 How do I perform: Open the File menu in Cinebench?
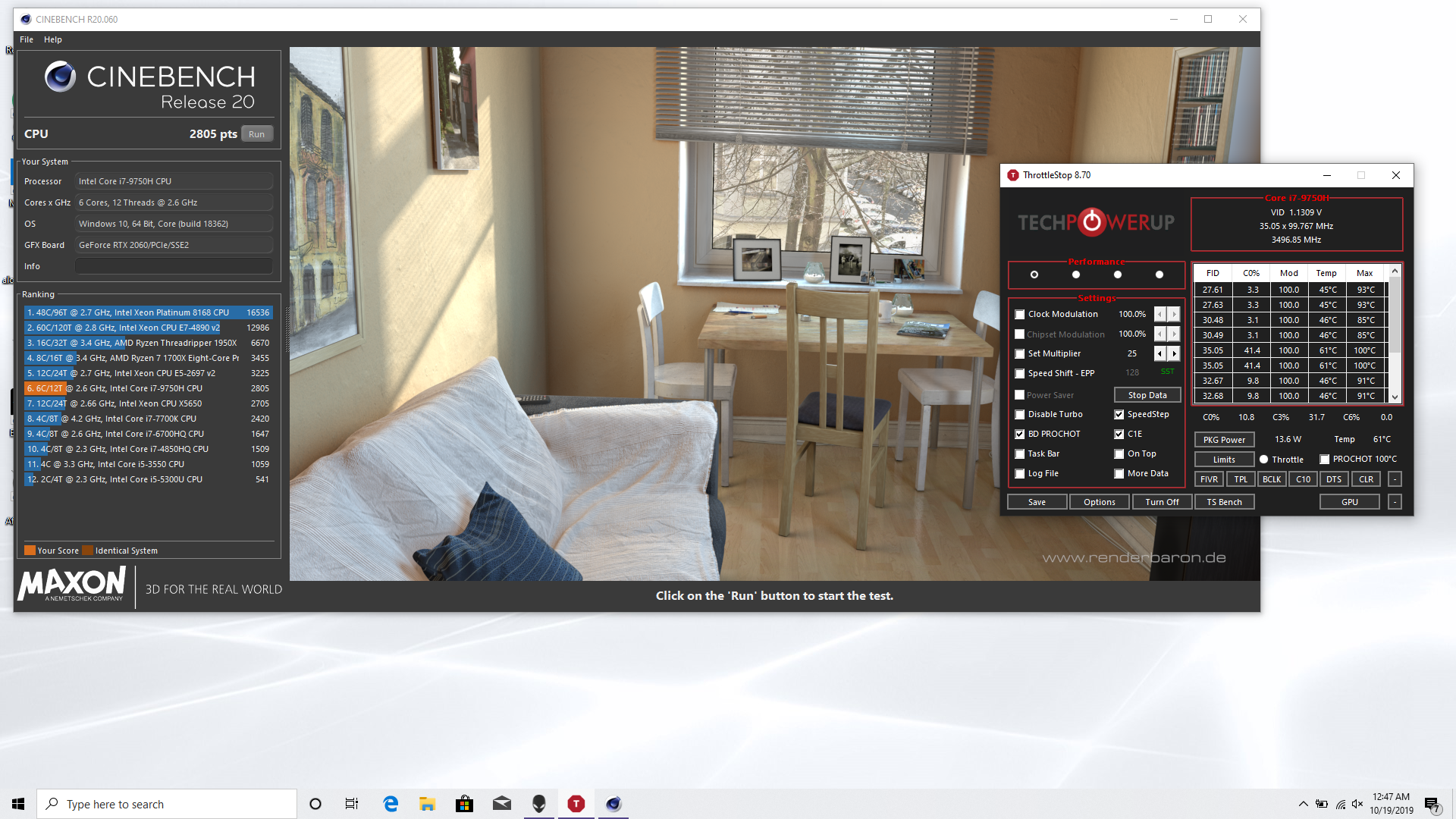point(27,39)
